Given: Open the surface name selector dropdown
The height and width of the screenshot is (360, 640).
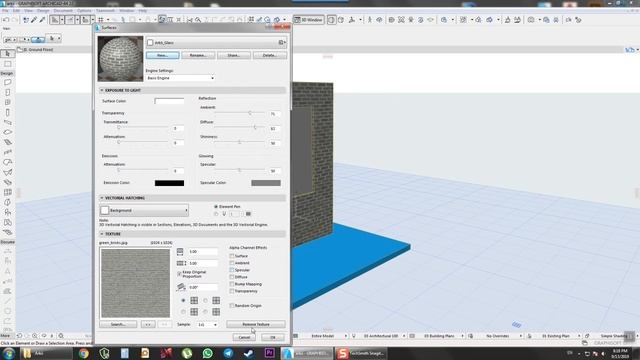Looking at the screenshot, I should (216, 42).
